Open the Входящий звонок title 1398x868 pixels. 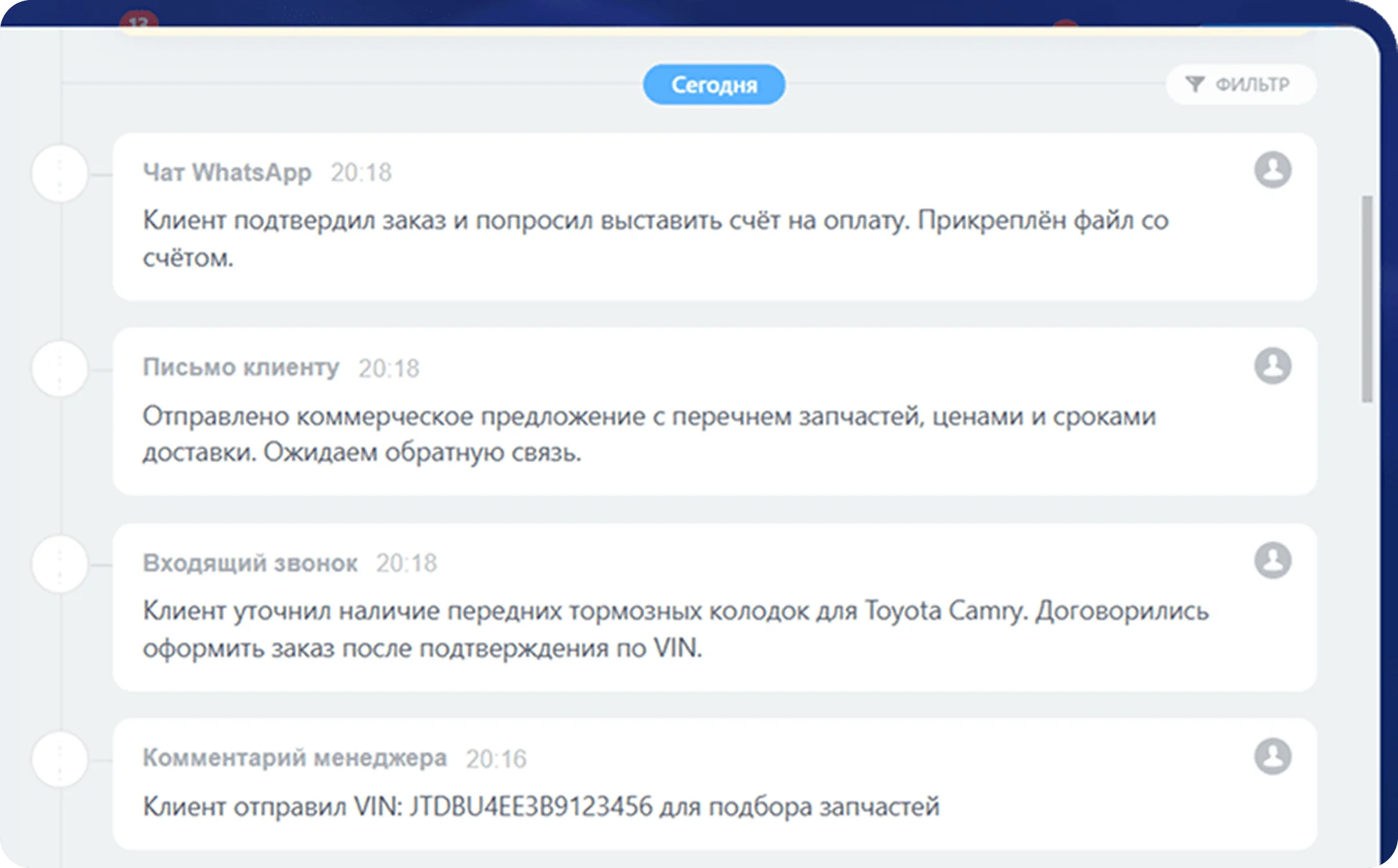pos(250,562)
